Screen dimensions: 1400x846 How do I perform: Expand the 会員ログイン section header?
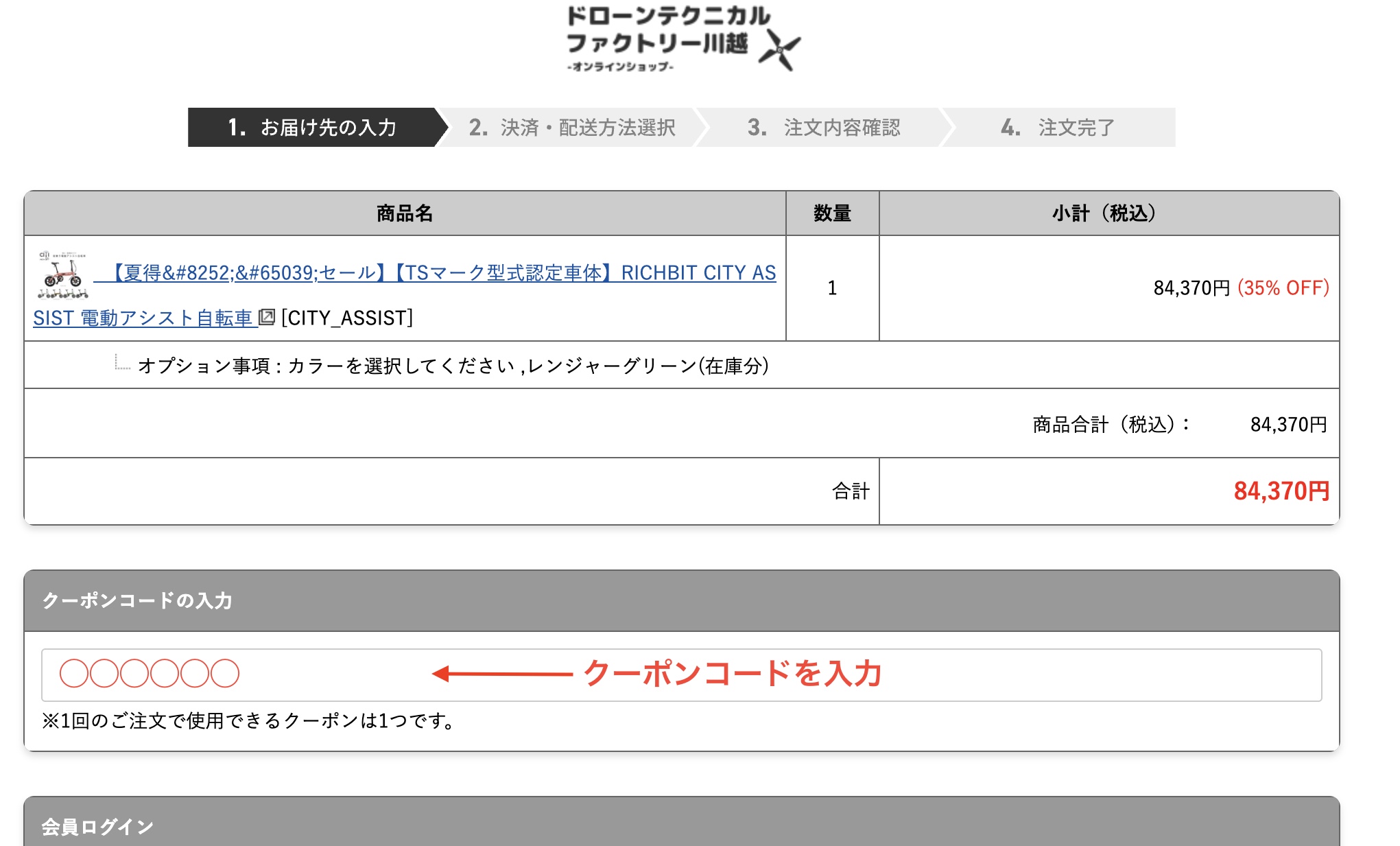[x=97, y=826]
